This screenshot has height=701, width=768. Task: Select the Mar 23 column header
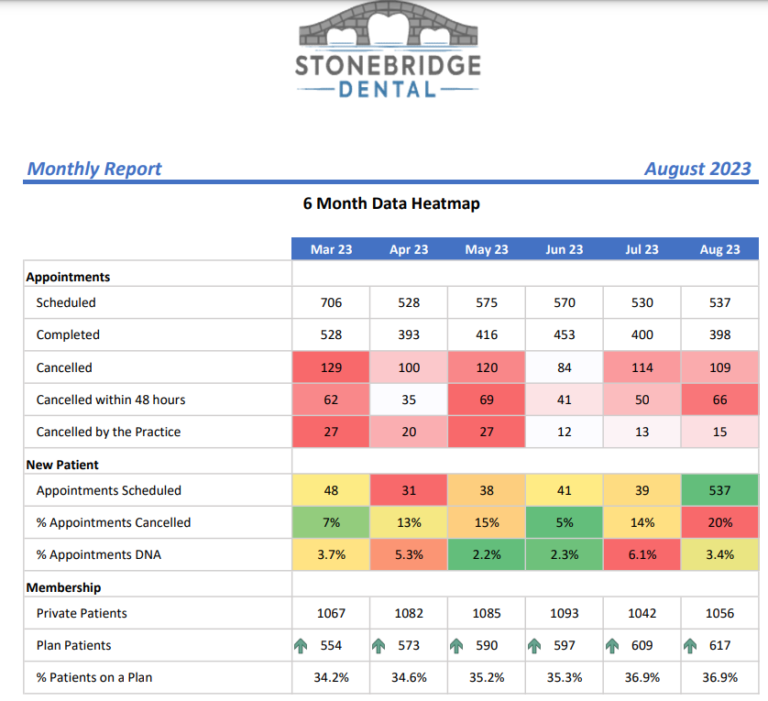point(330,250)
